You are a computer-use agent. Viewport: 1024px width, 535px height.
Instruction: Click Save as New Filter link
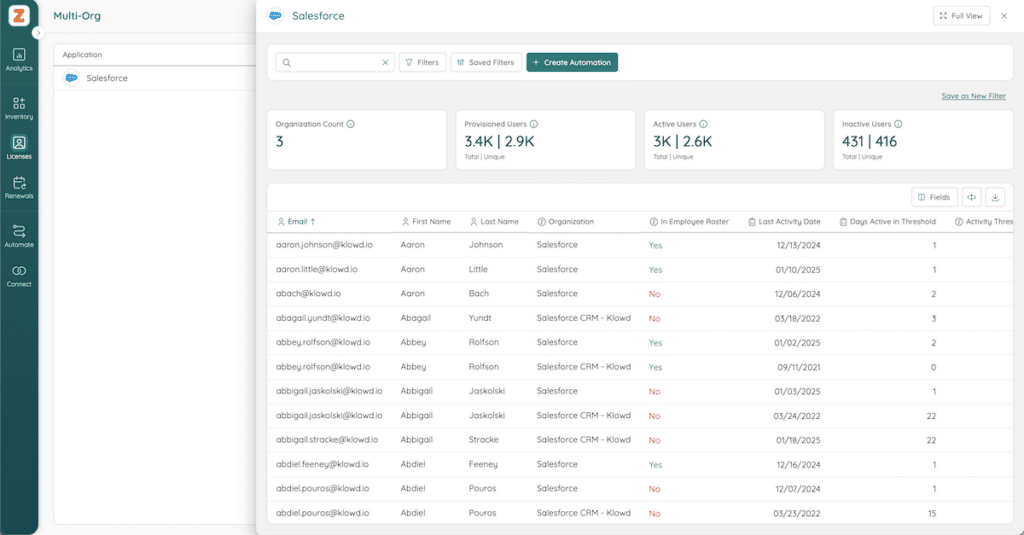[973, 96]
